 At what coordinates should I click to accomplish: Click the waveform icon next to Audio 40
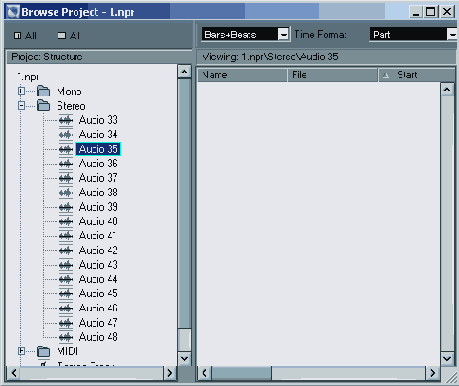[66, 221]
